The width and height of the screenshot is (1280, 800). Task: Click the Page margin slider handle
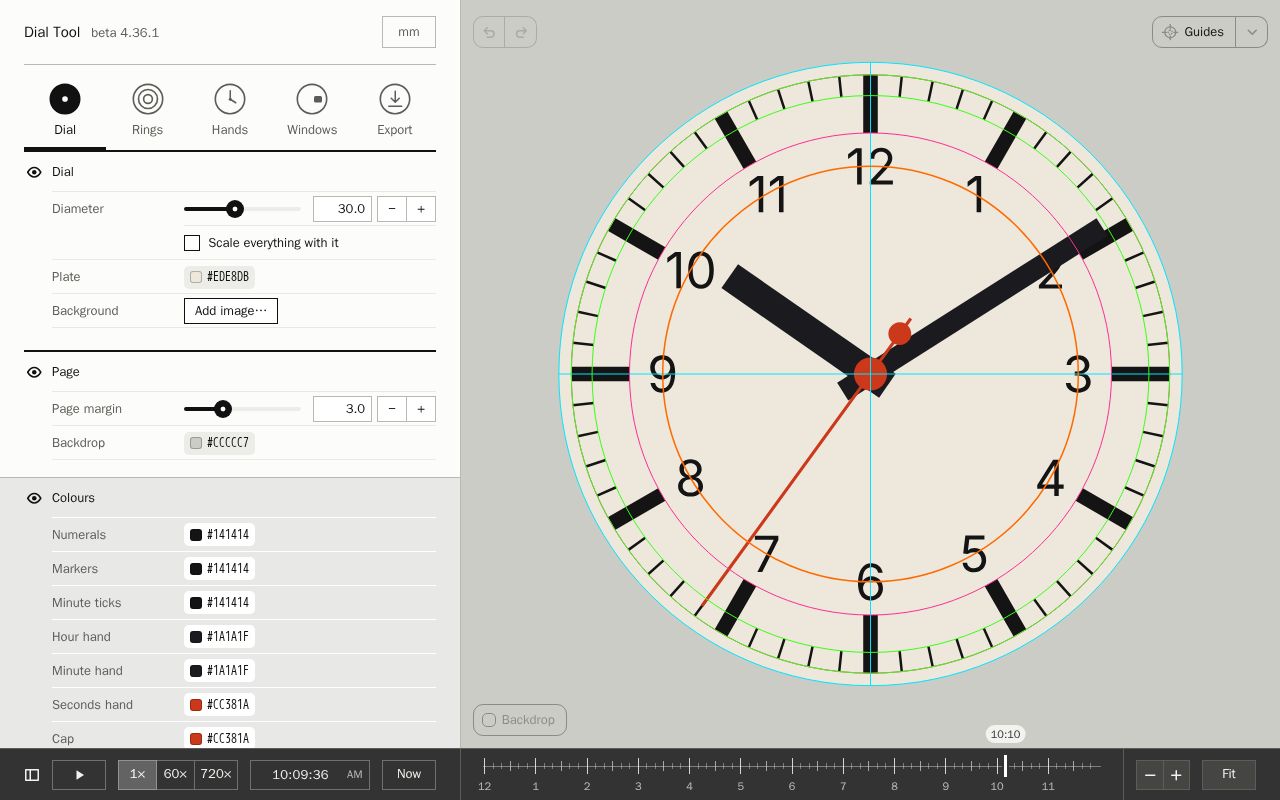[223, 409]
